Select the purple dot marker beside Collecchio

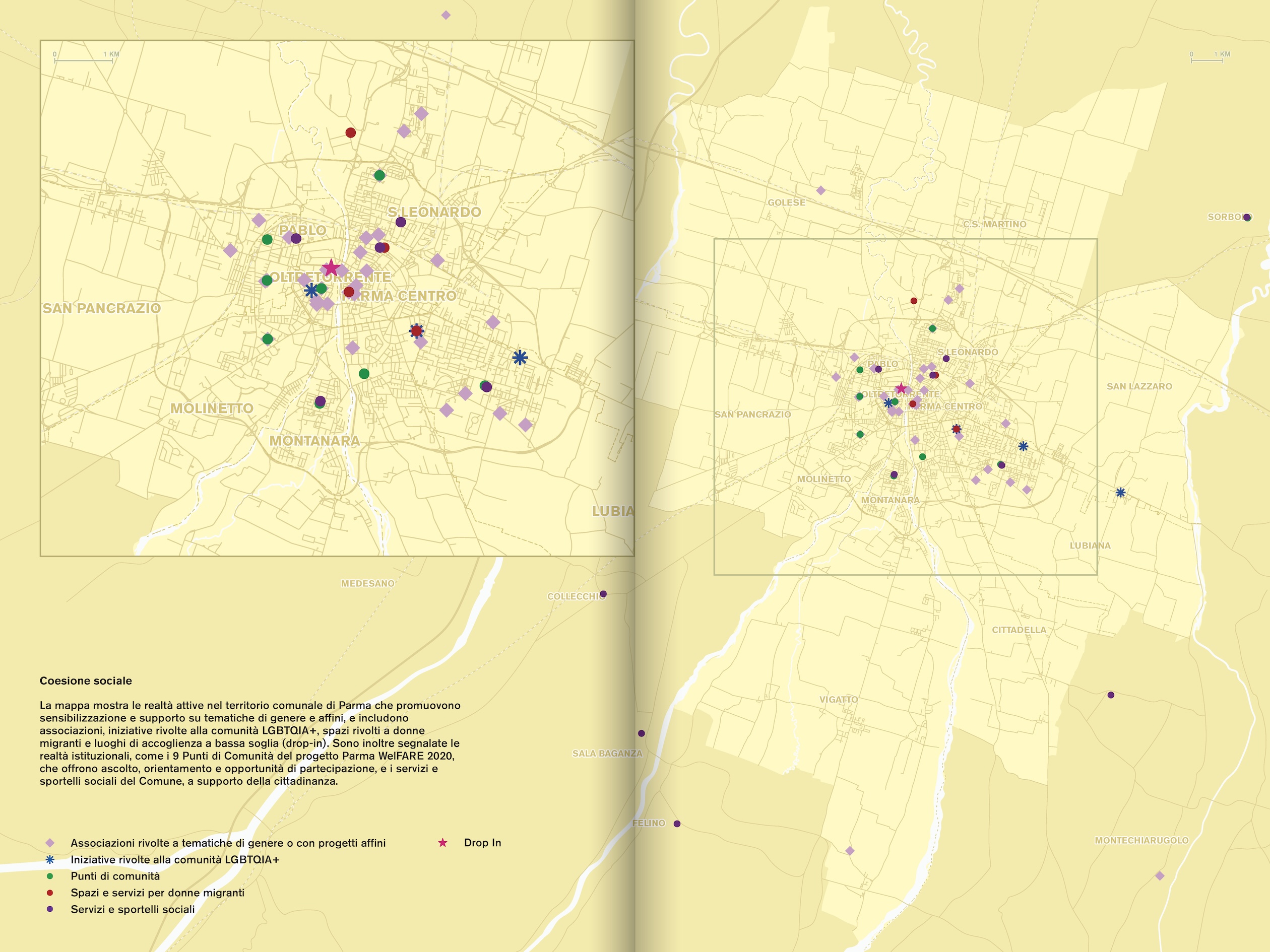click(x=603, y=594)
